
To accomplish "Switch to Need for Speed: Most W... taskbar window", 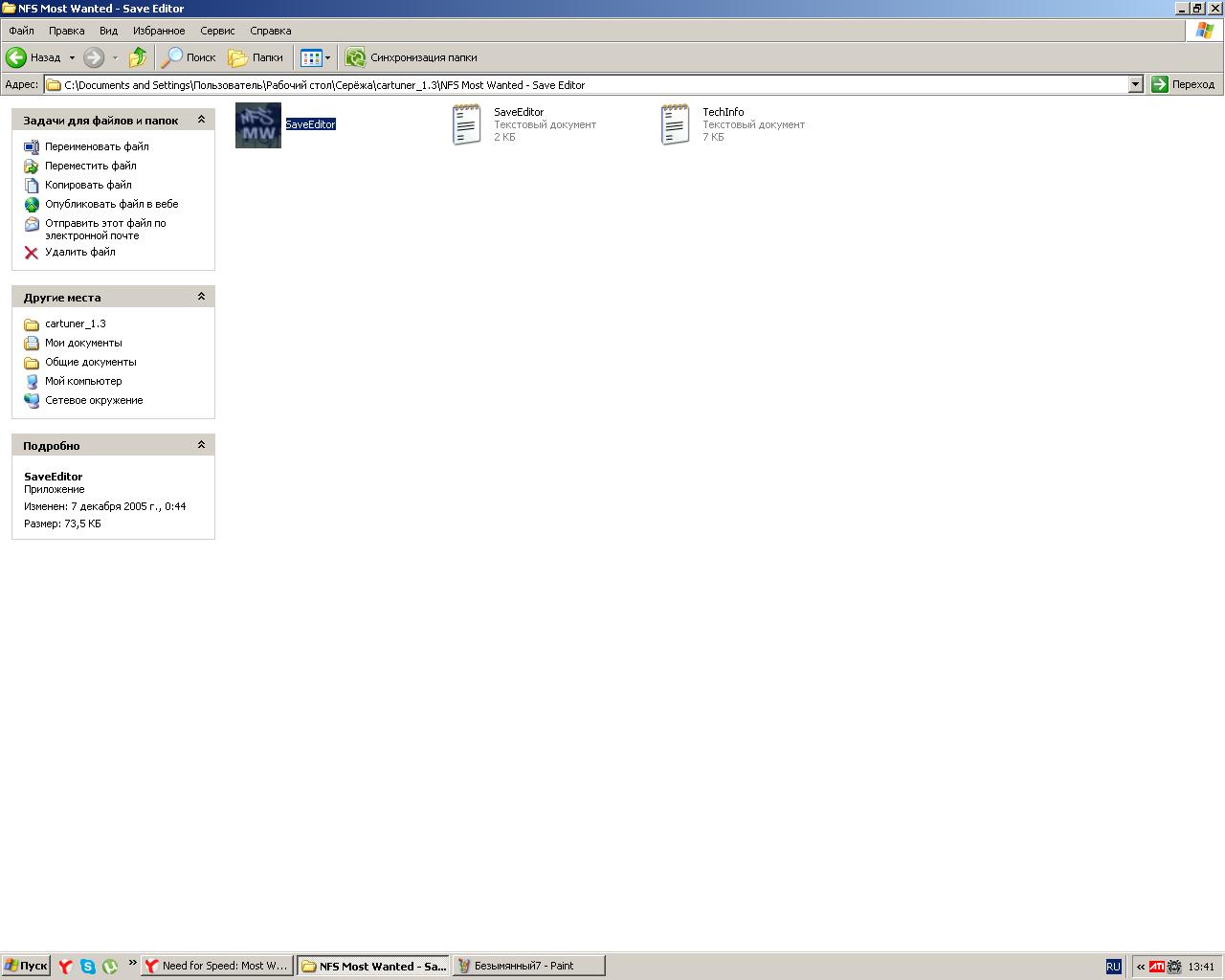I will pyautogui.click(x=216, y=966).
